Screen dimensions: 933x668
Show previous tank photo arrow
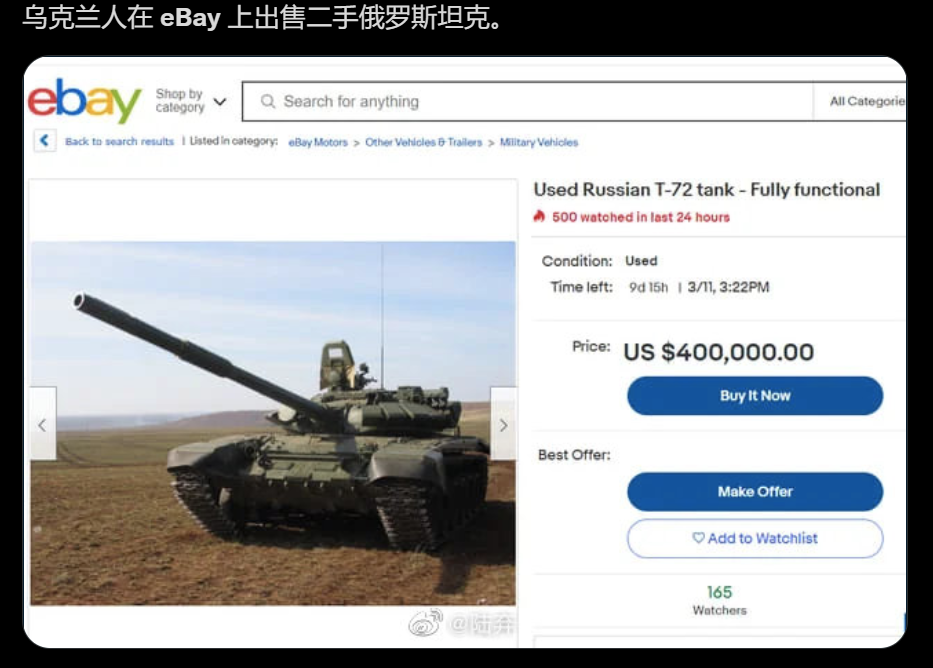point(43,424)
